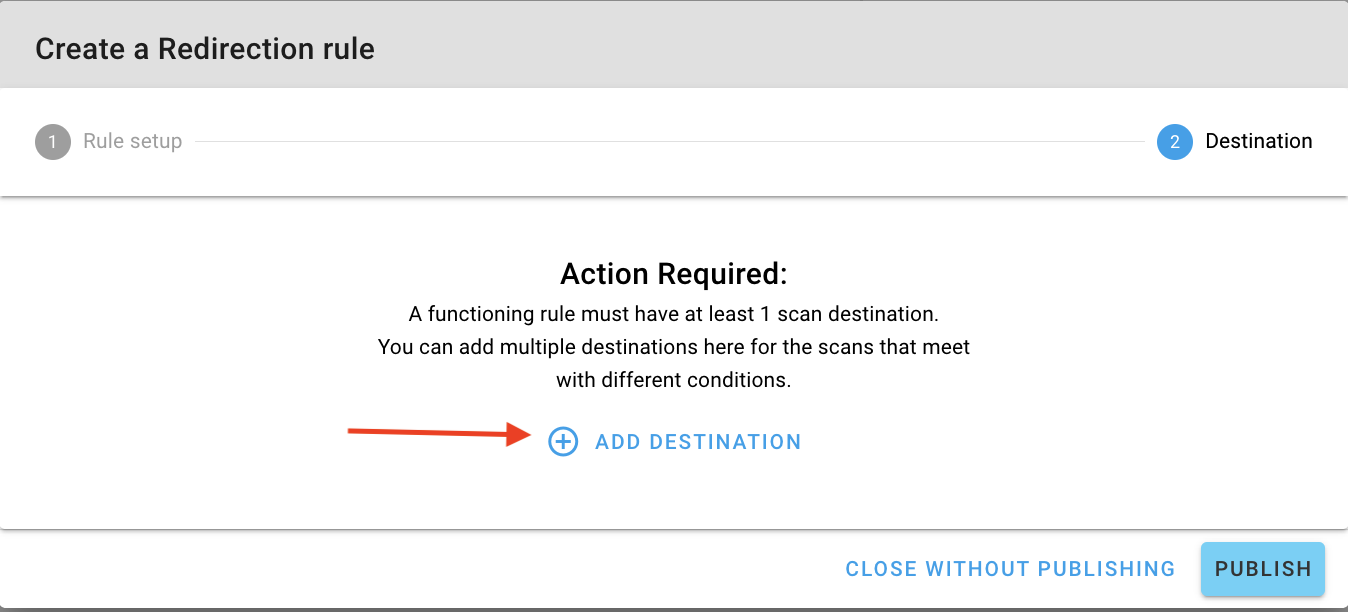Publish the redirection rule
The image size is (1348, 612).
click(1262, 569)
